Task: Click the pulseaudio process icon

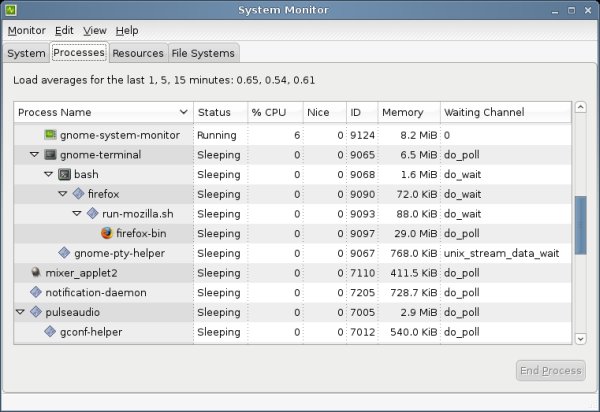Action: coord(36,312)
